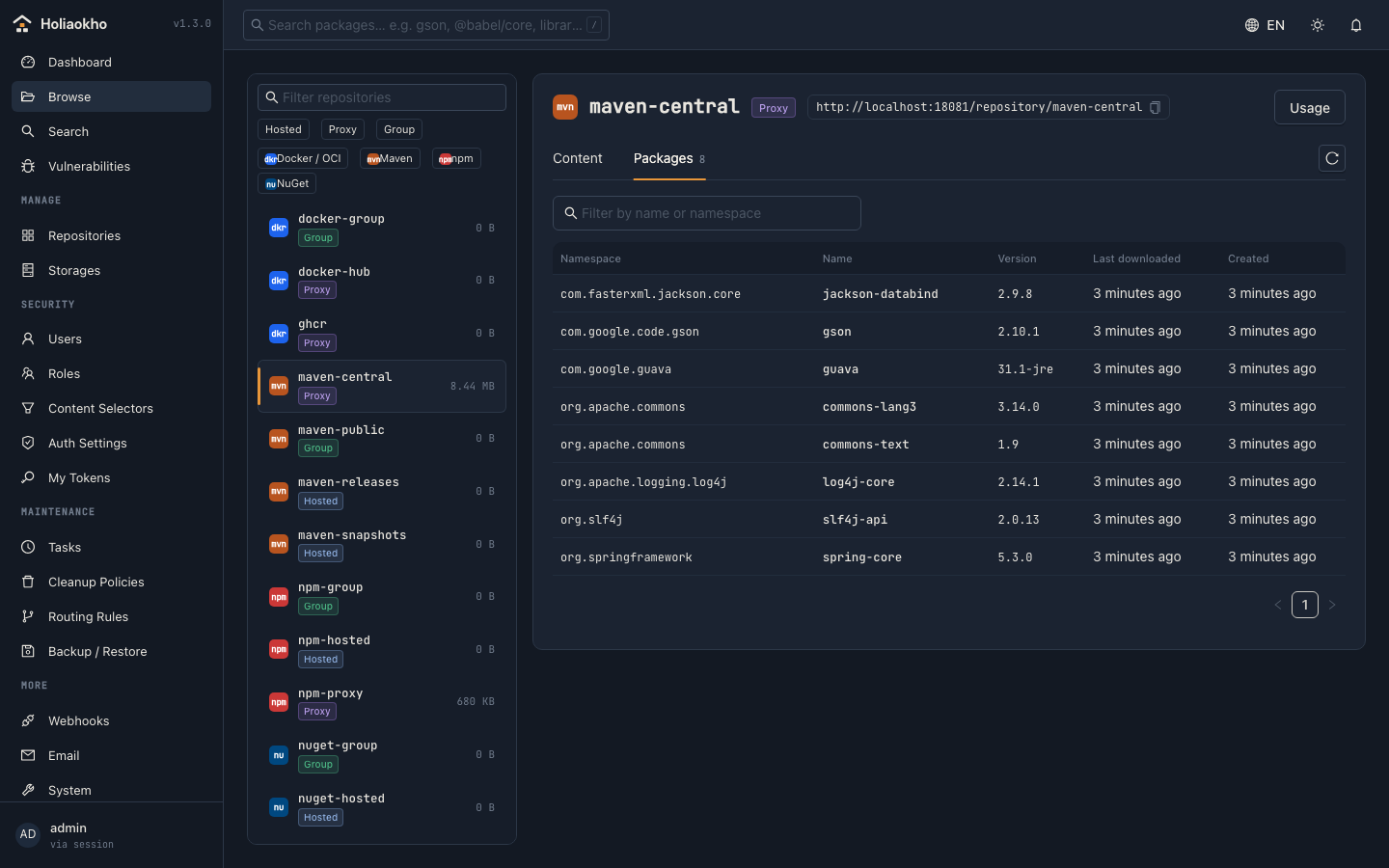Click the Users icon in sidebar
1389x868 pixels.
point(28,339)
